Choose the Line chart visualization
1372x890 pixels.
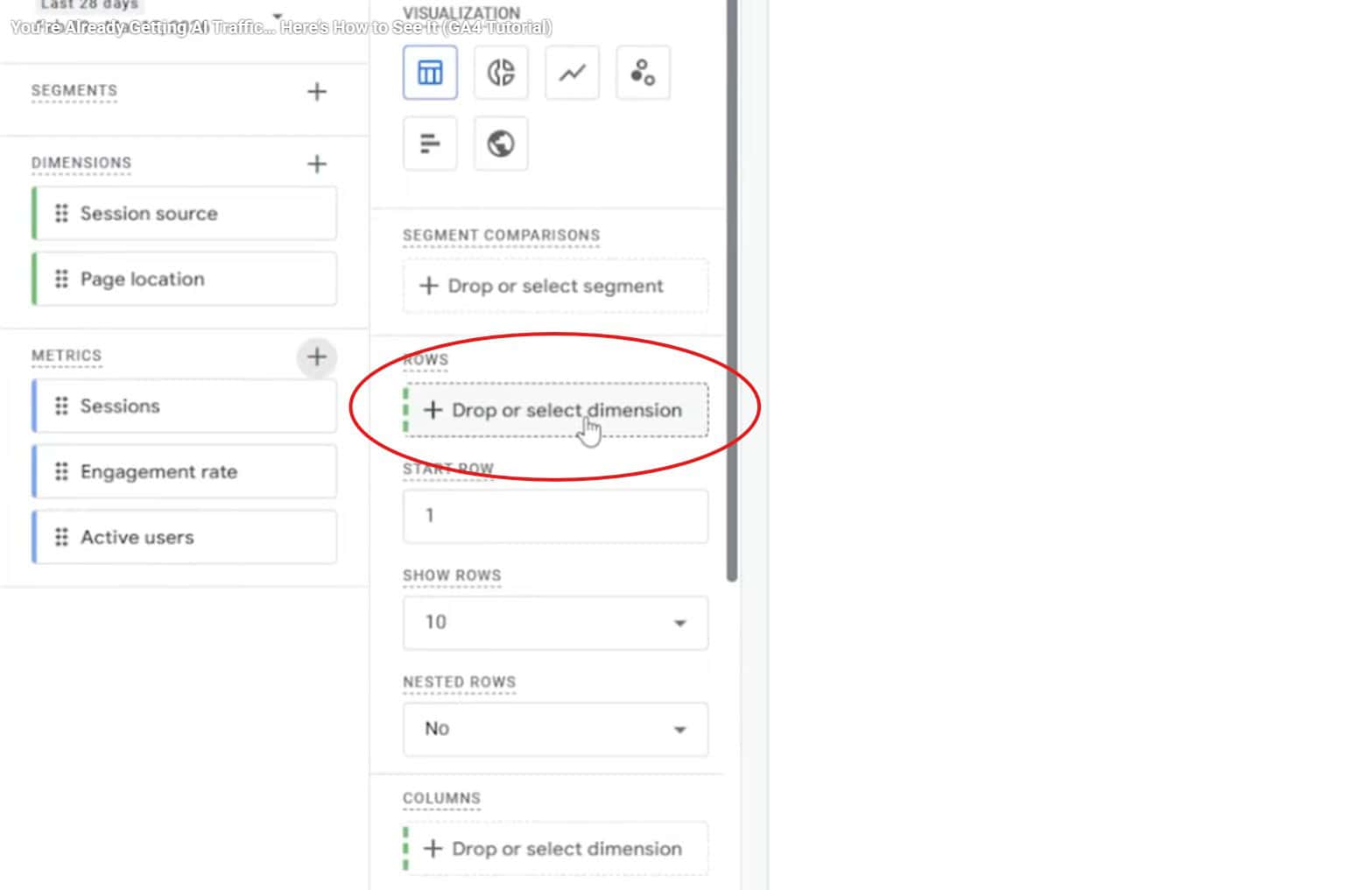click(571, 73)
